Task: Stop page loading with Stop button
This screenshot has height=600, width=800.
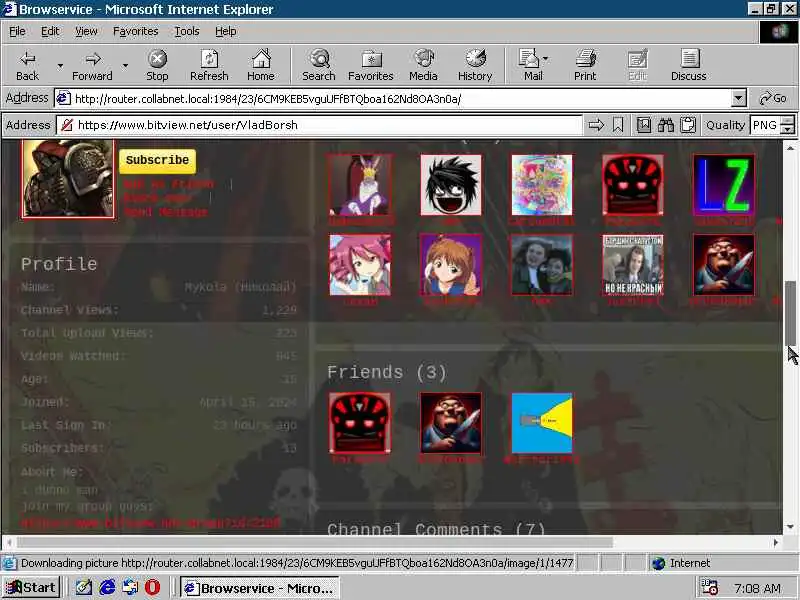Action: point(157,66)
